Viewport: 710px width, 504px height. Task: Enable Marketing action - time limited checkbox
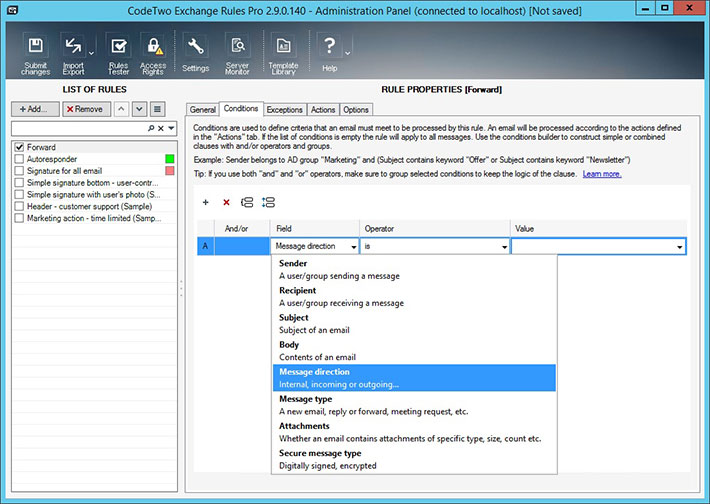coord(19,218)
